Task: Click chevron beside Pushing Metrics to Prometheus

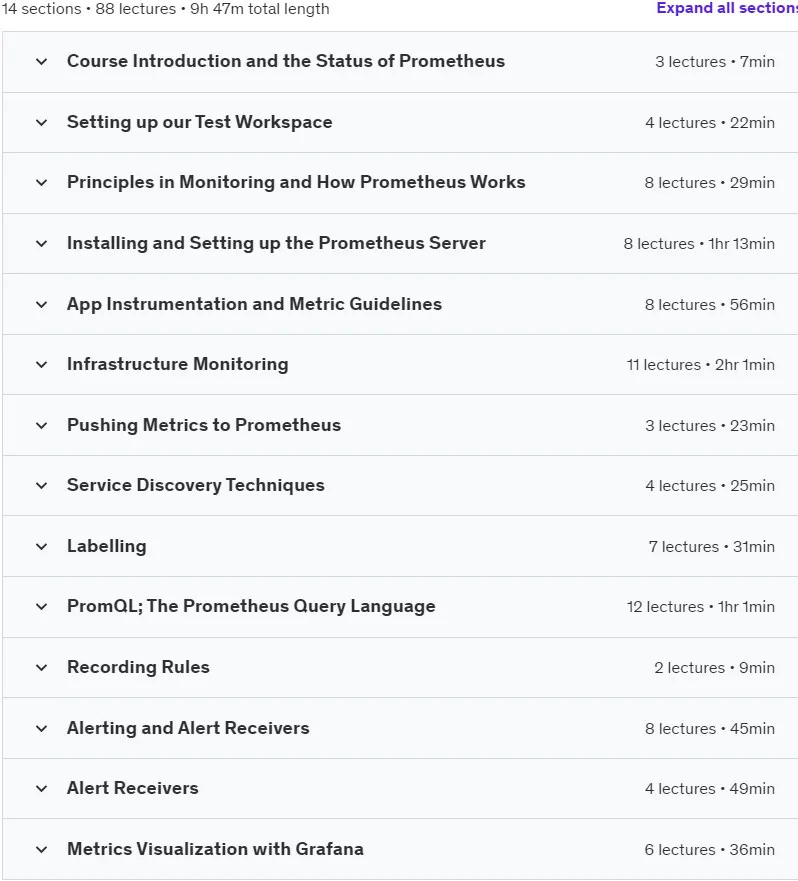Action: (42, 426)
